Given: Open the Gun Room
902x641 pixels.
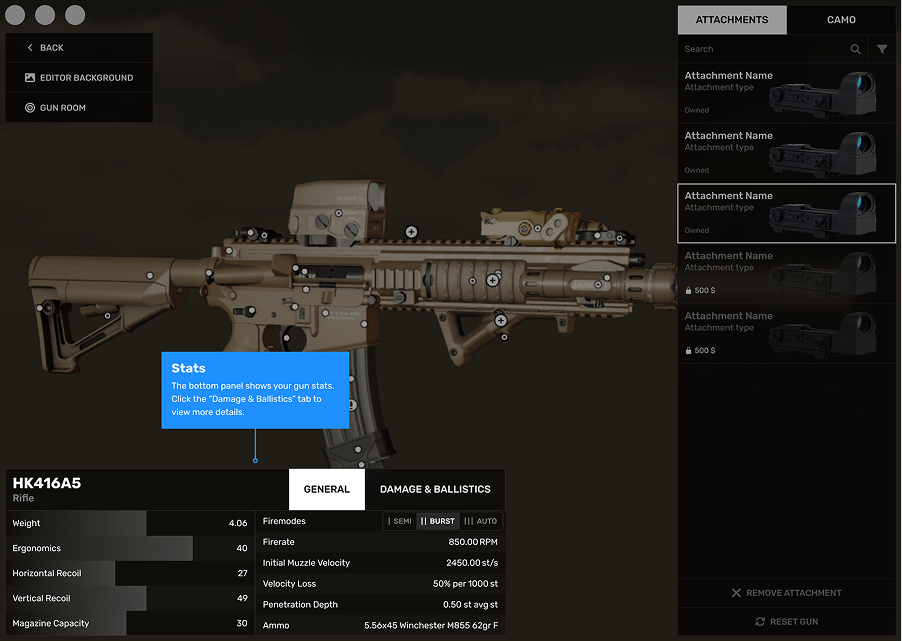Looking at the screenshot, I should coord(79,108).
